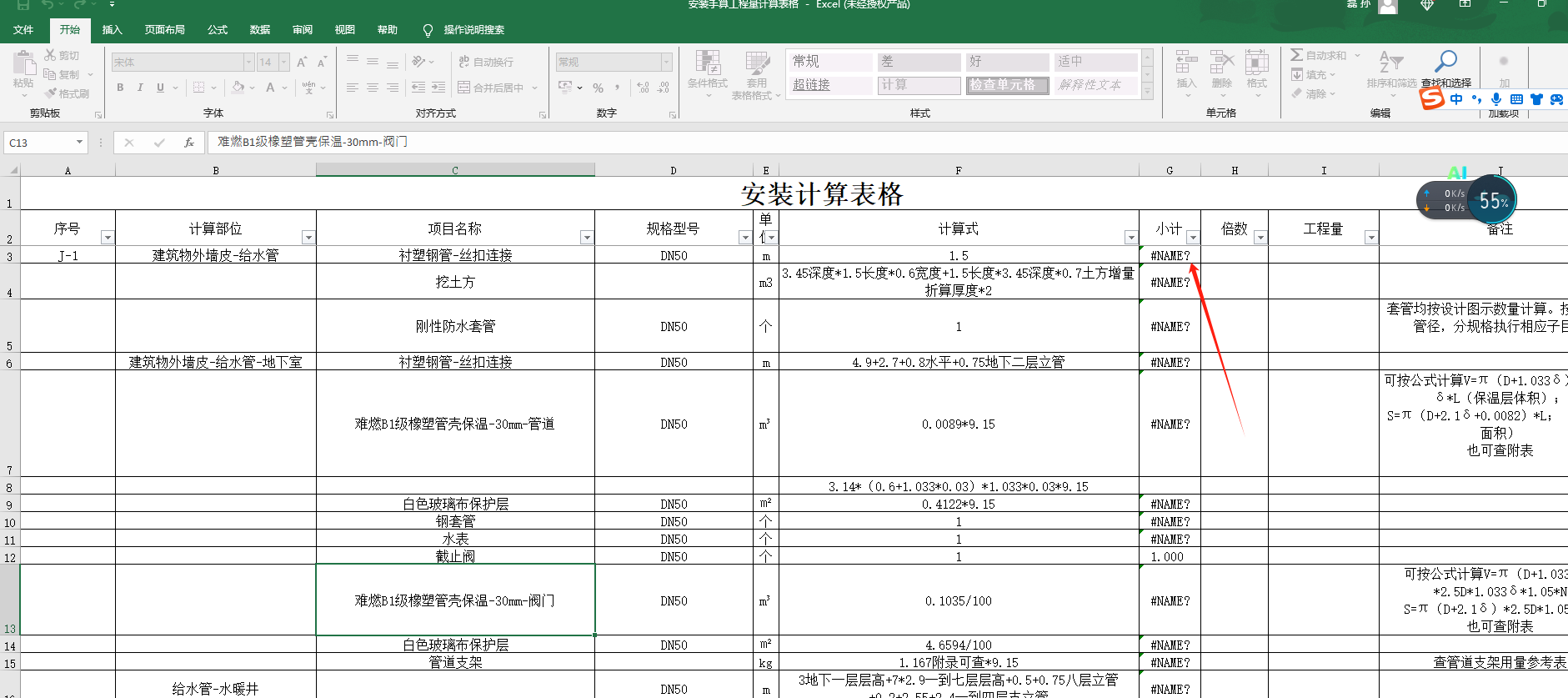Switch to the 数据 (Data) tab
The height and width of the screenshot is (698, 1568).
(260, 30)
